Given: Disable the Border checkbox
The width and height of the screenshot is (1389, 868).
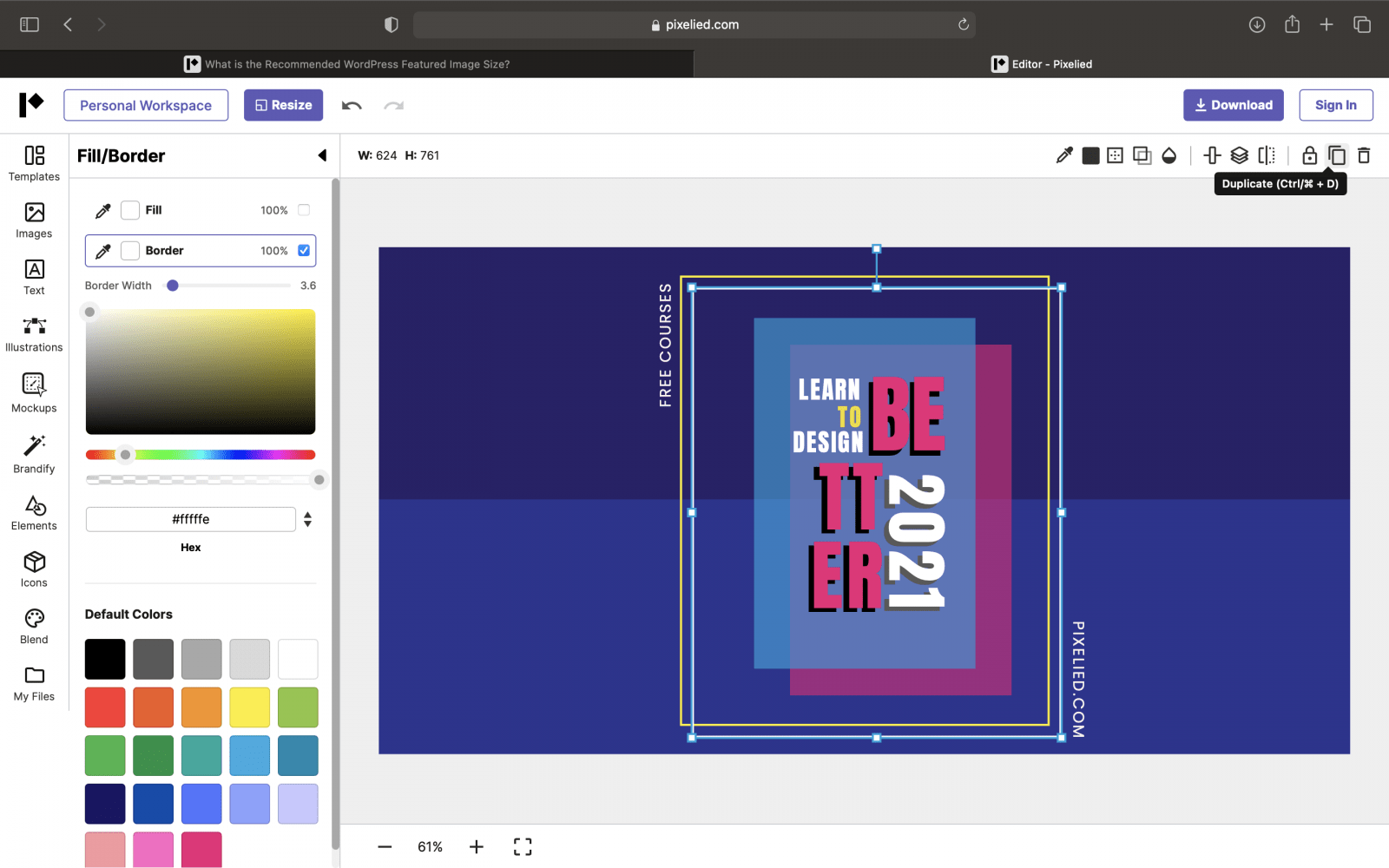Looking at the screenshot, I should 303,250.
